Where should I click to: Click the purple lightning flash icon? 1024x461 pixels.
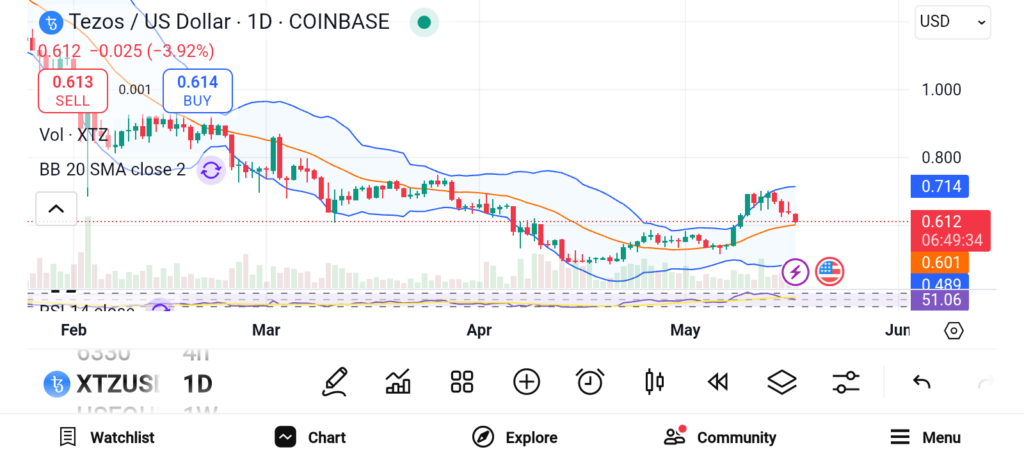(795, 271)
